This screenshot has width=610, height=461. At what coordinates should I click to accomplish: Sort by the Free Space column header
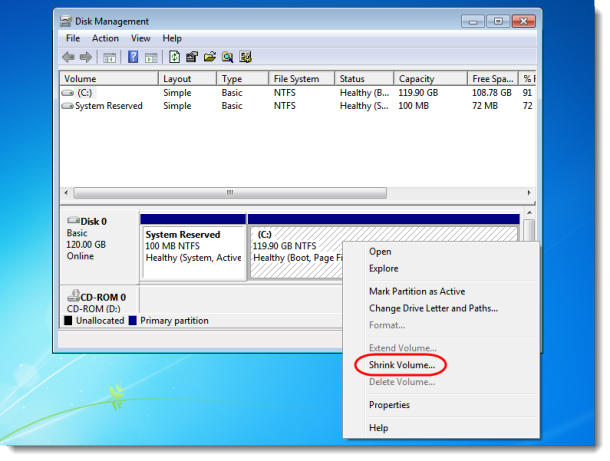[493, 79]
